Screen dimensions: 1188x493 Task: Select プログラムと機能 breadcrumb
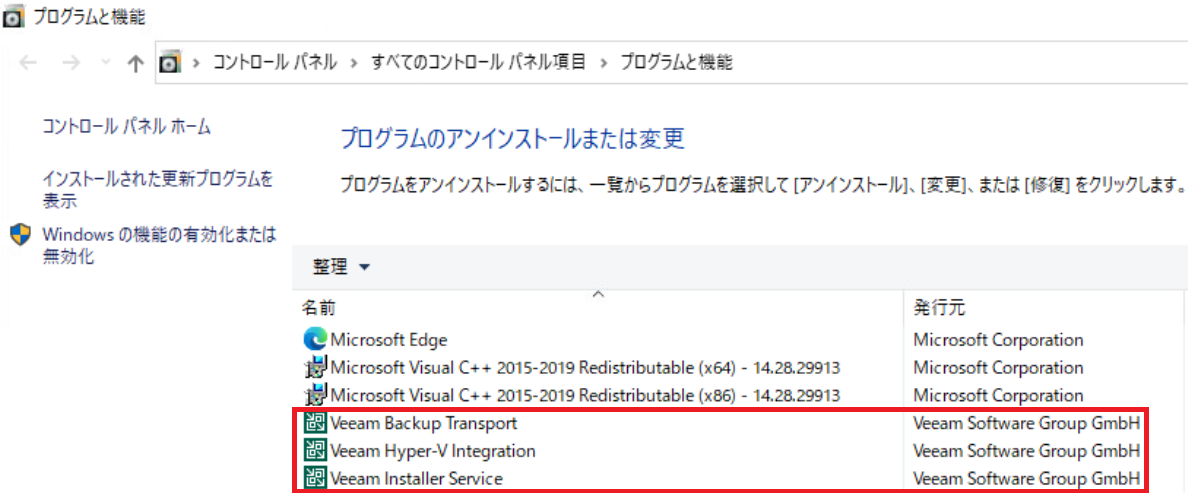coord(677,63)
